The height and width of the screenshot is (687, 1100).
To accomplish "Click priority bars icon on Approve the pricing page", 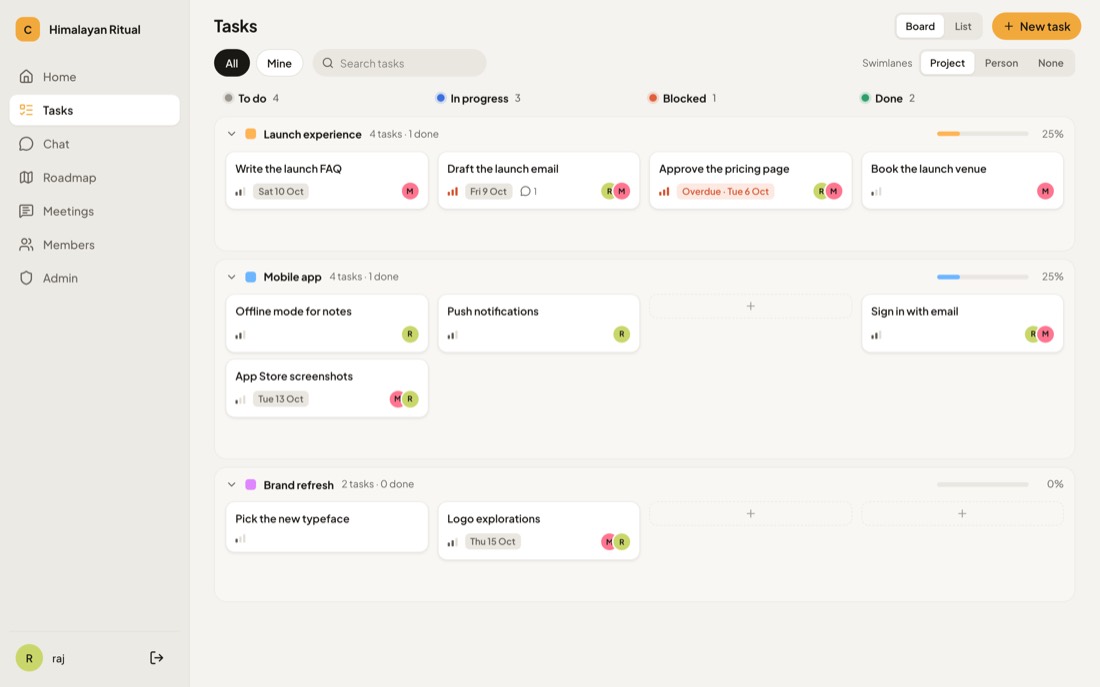I will point(664,191).
